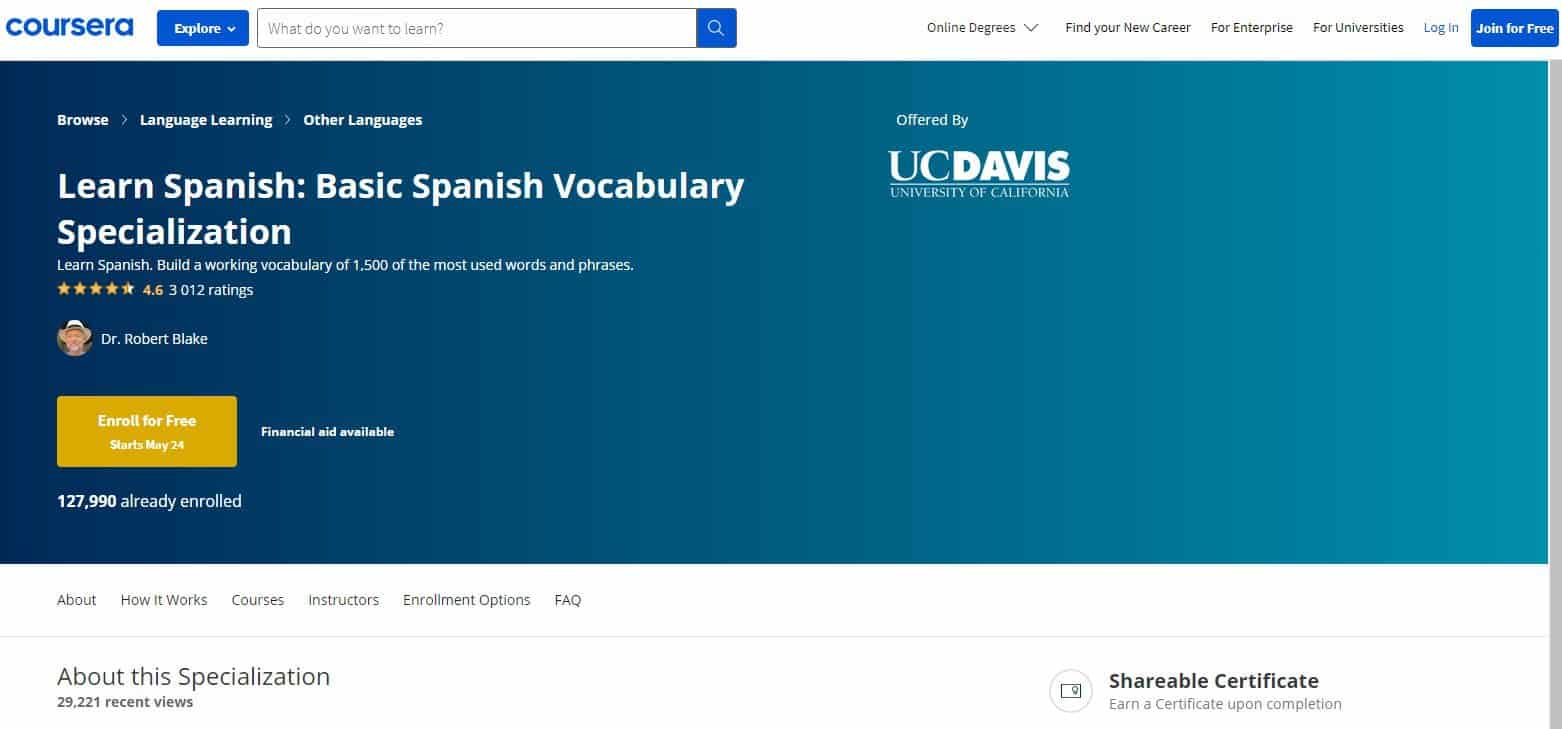Click the Log In link
This screenshot has height=729, width=1562.
pyautogui.click(x=1440, y=28)
